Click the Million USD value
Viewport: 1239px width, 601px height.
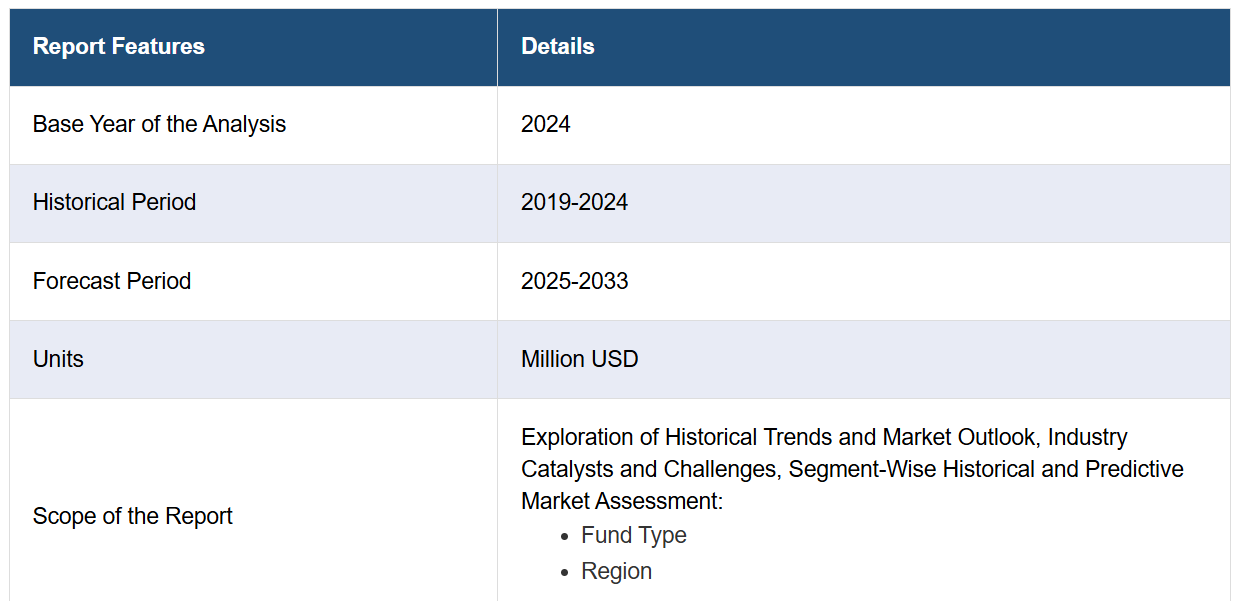point(579,360)
